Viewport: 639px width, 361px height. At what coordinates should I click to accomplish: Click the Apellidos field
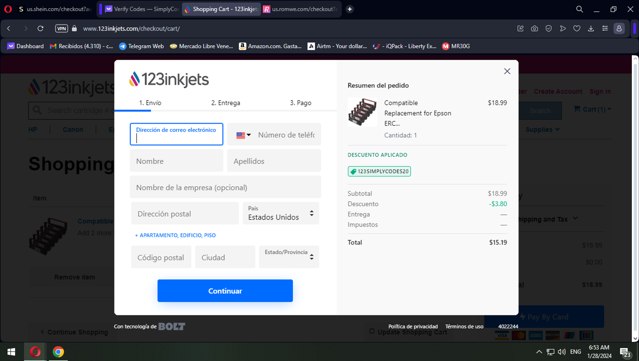[x=274, y=161]
